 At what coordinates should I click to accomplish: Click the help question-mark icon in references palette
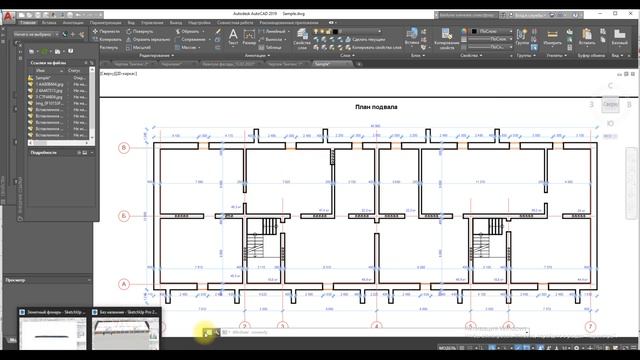(70, 51)
